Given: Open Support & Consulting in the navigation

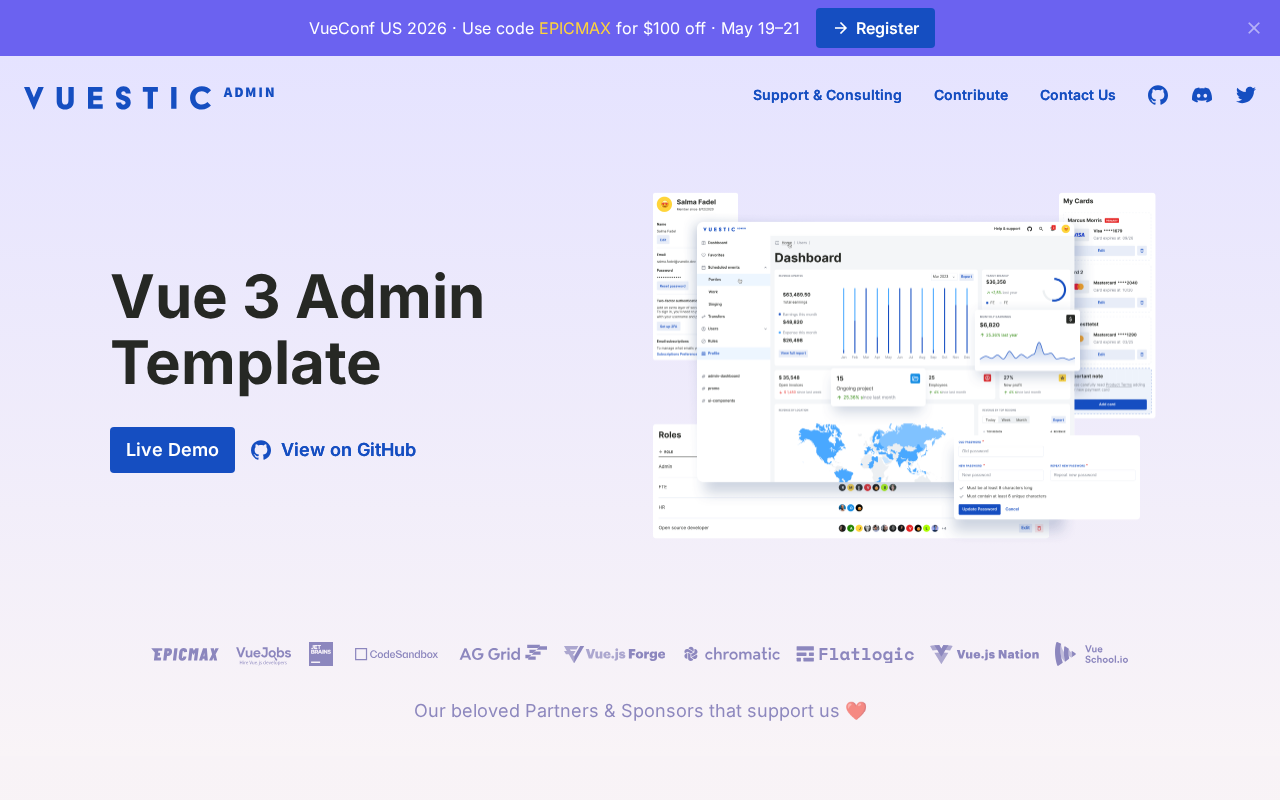Looking at the screenshot, I should click(827, 95).
